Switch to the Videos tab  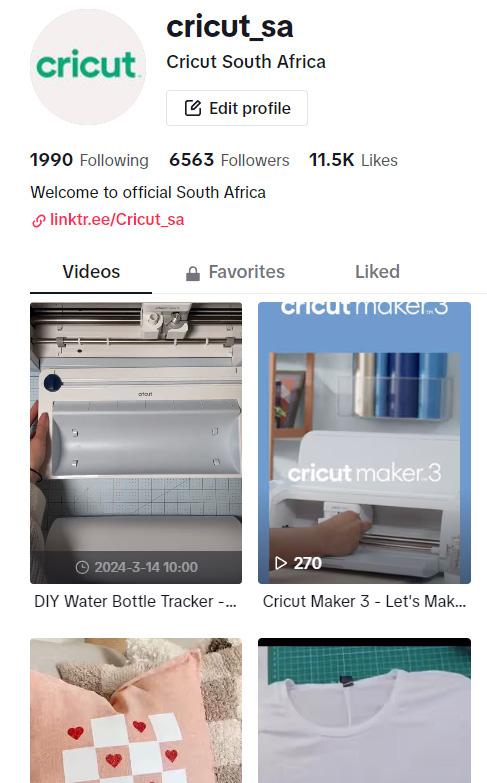(x=91, y=272)
